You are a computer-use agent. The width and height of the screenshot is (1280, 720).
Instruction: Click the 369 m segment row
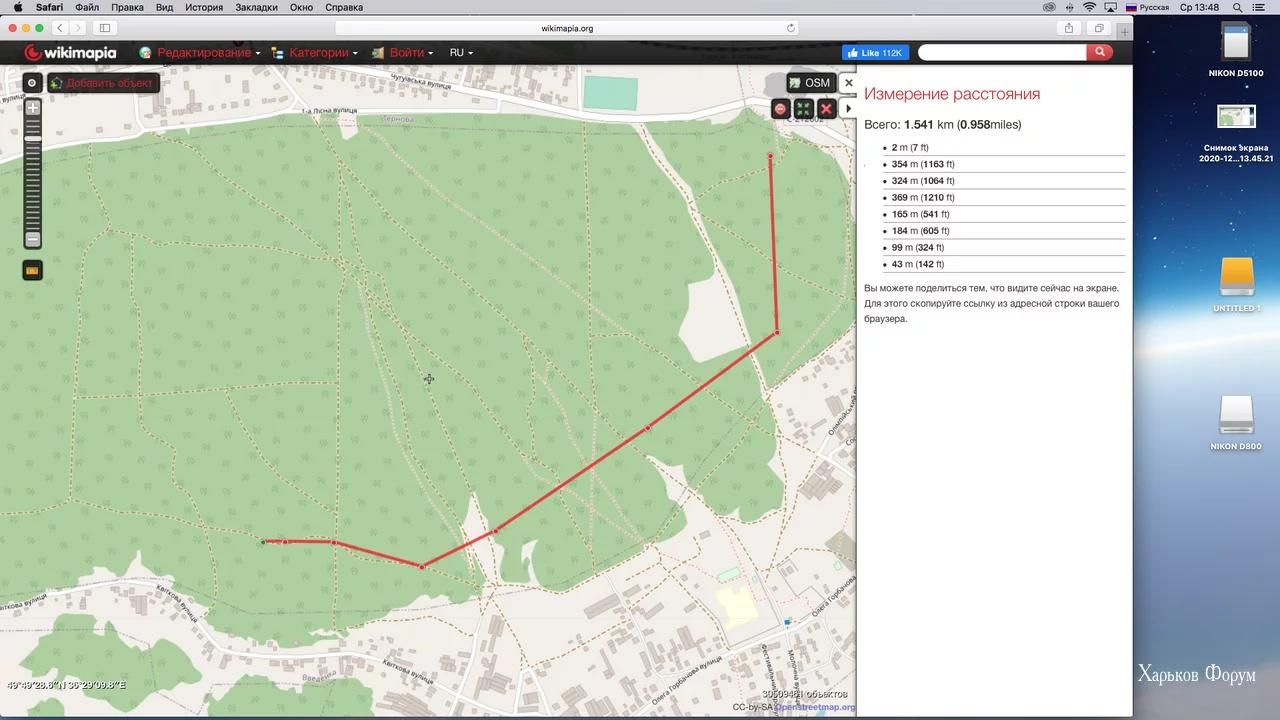pos(1003,197)
